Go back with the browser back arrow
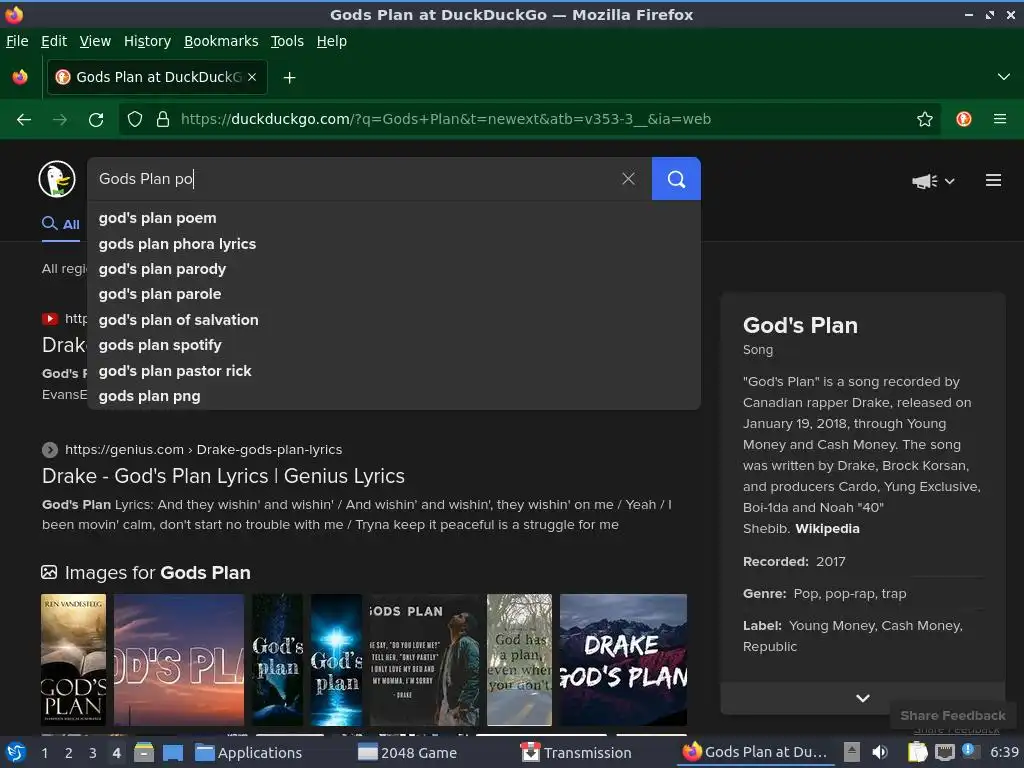This screenshot has height=768, width=1024. 24,120
